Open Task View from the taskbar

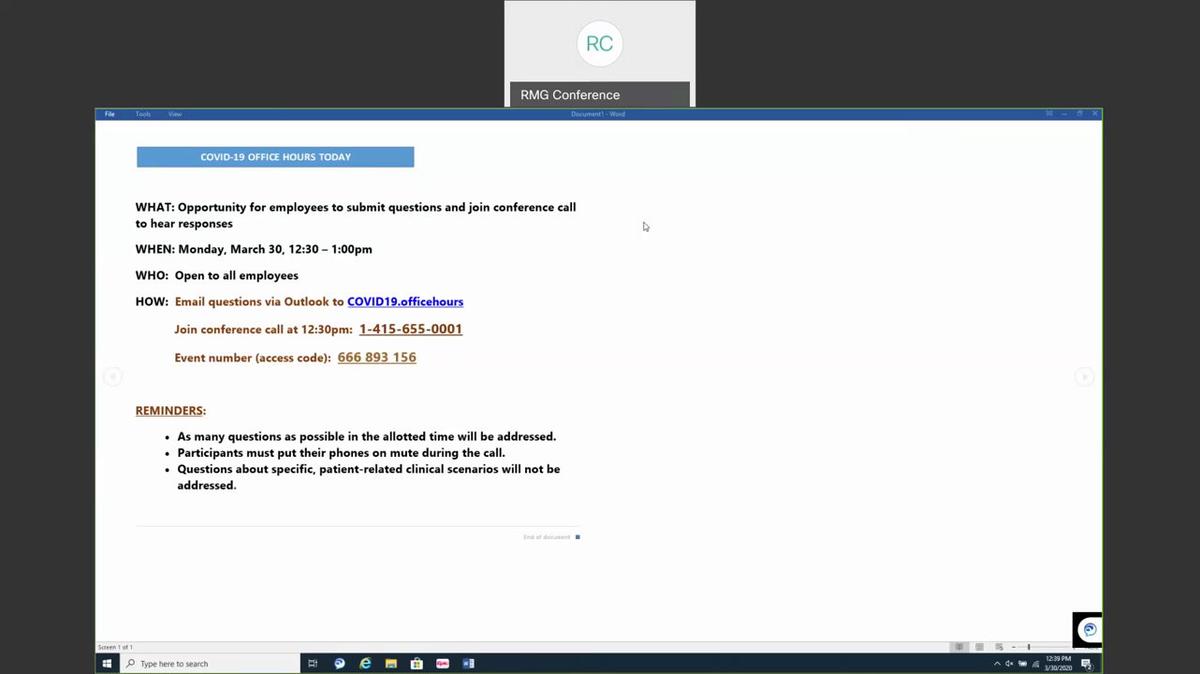tap(313, 664)
